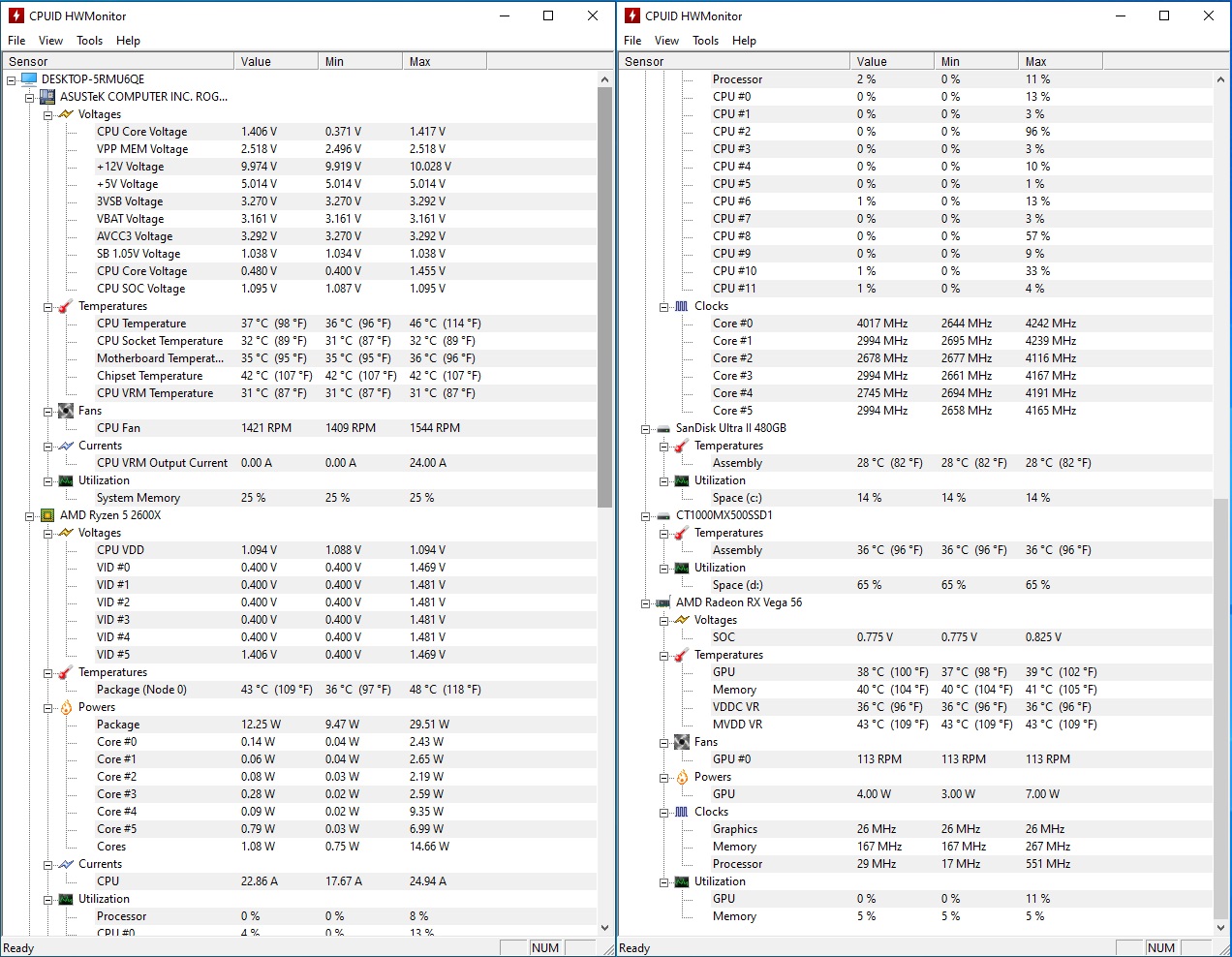Click the CPU Clocks icon in right window
The width and height of the screenshot is (1232, 957).
(682, 306)
